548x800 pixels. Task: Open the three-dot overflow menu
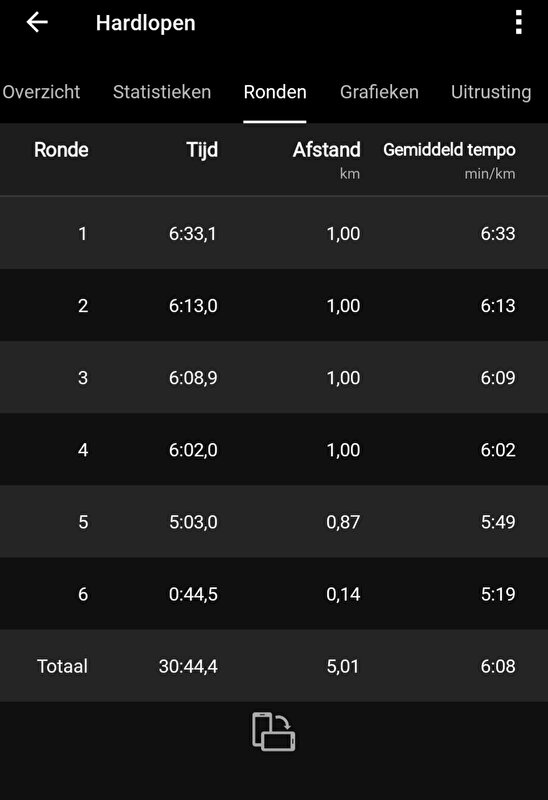[518, 22]
